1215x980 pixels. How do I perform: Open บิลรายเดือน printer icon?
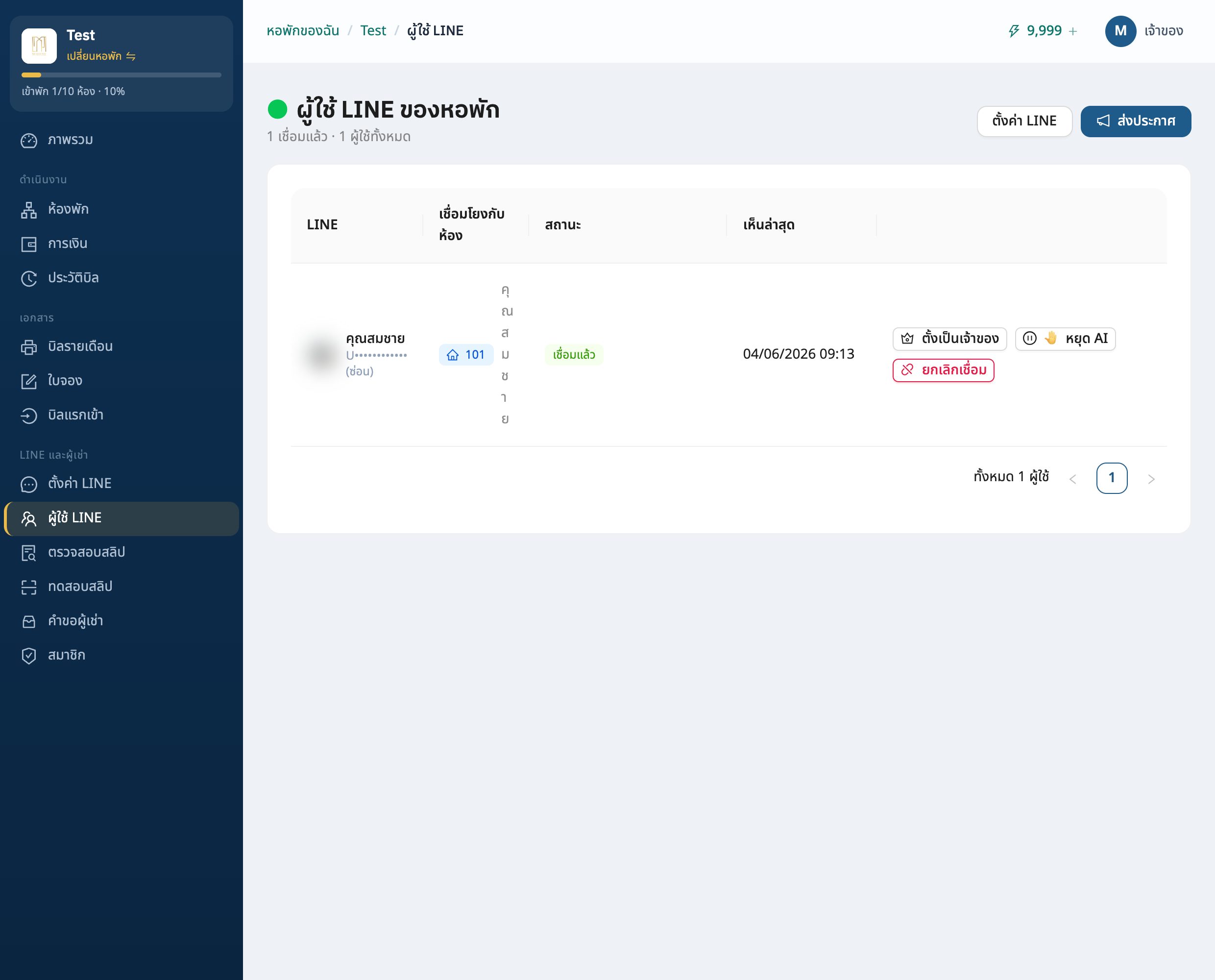point(29,346)
